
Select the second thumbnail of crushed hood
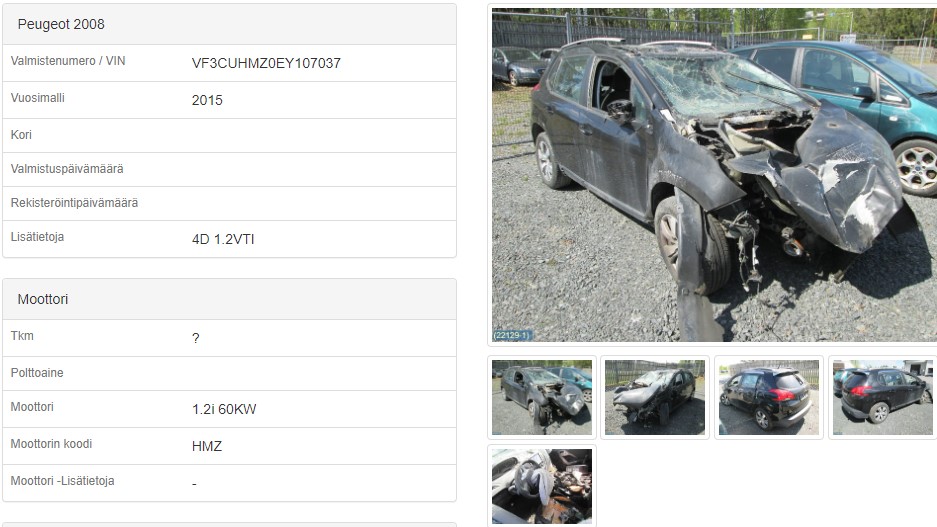[655, 397]
